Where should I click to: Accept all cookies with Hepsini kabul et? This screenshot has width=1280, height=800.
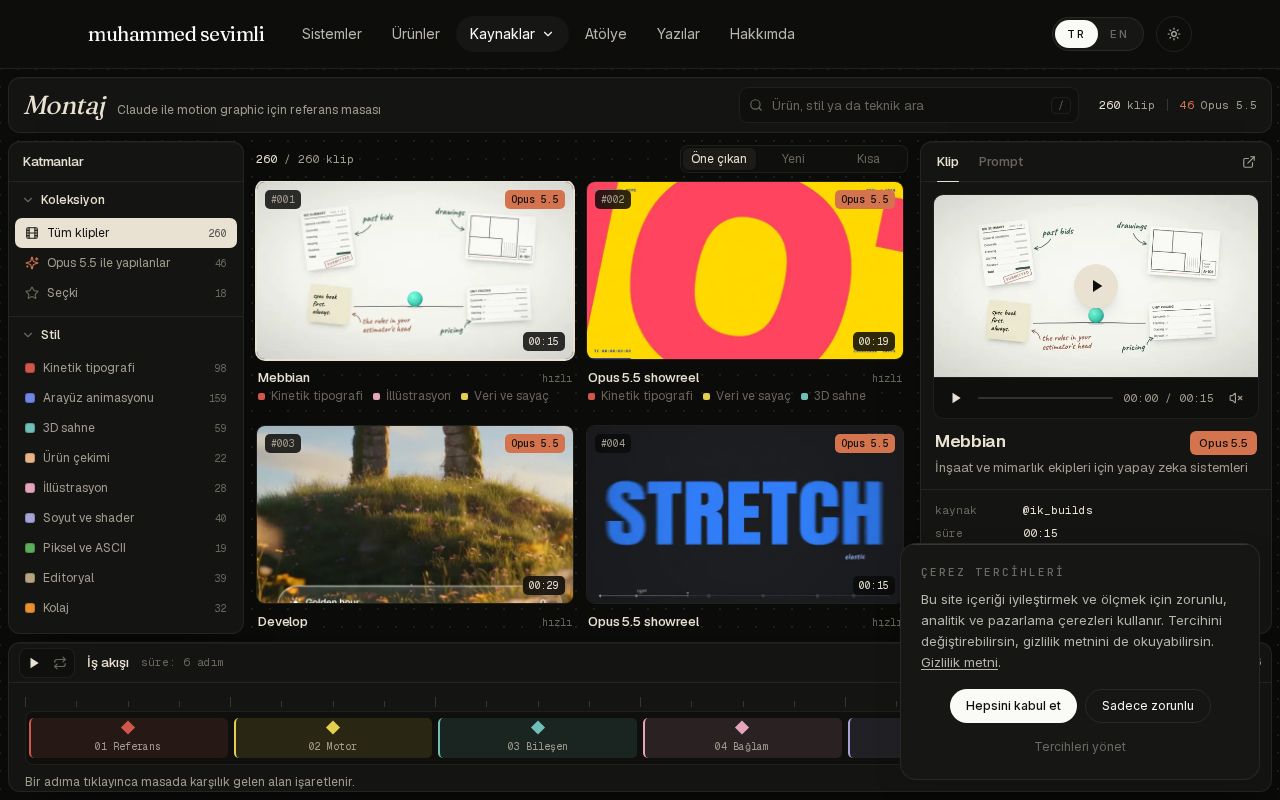(x=1013, y=706)
